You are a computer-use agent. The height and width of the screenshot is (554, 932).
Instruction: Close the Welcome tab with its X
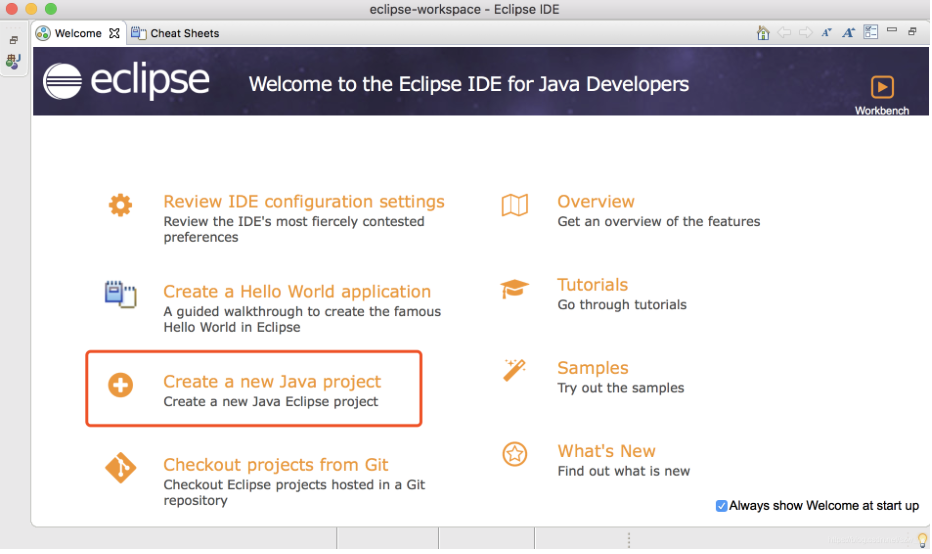click(x=114, y=33)
